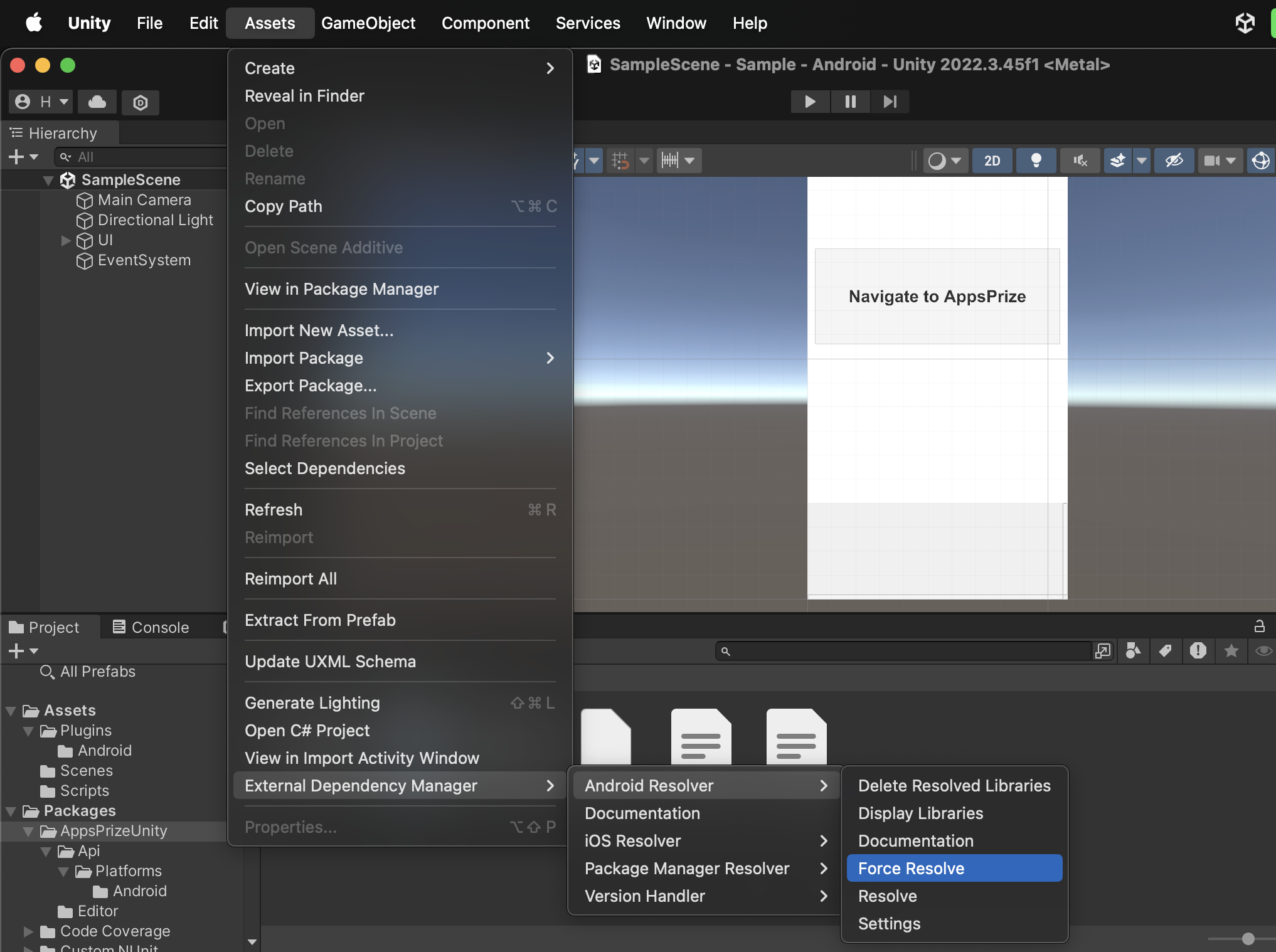
Task: Select the AppsPrizeUnity package folder
Action: coord(114,831)
